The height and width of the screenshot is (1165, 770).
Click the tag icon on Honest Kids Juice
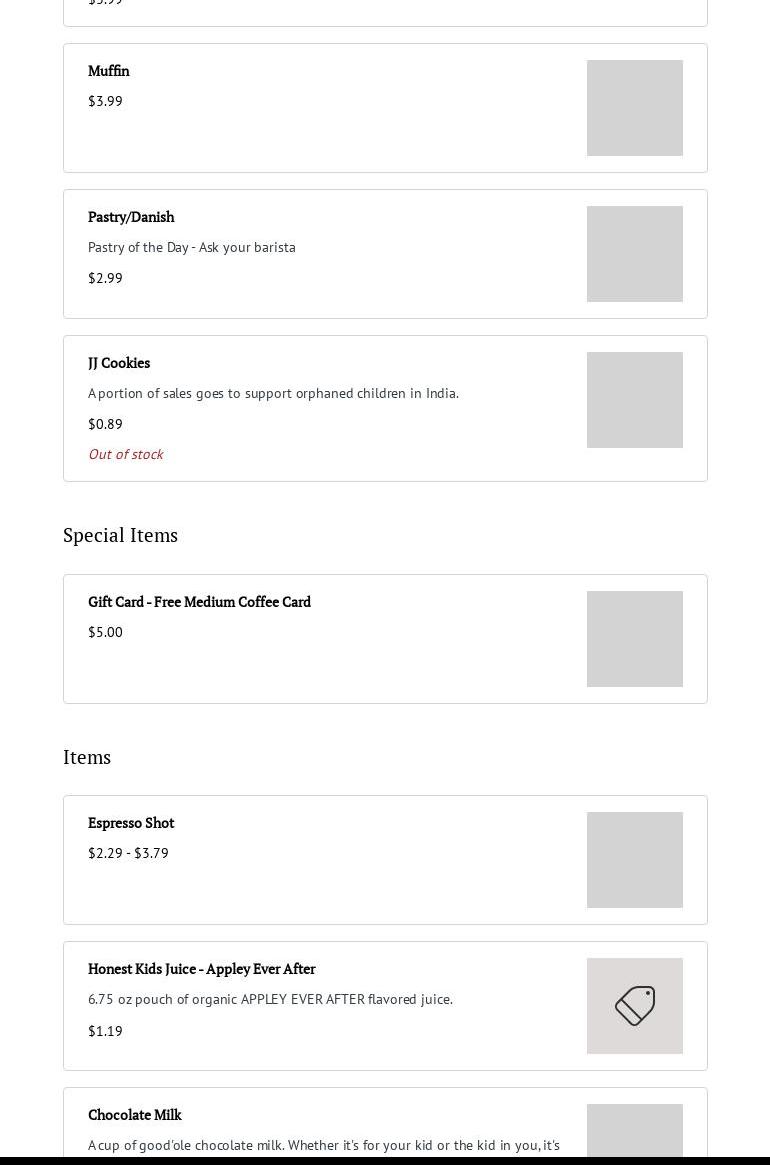[635, 1006]
